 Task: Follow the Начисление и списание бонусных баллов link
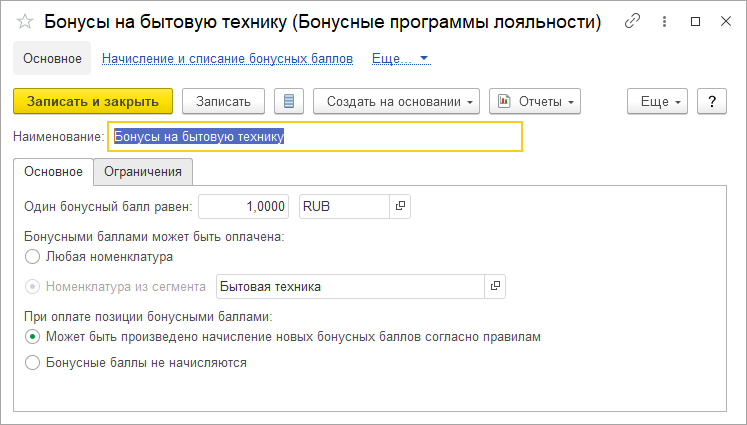(x=227, y=59)
